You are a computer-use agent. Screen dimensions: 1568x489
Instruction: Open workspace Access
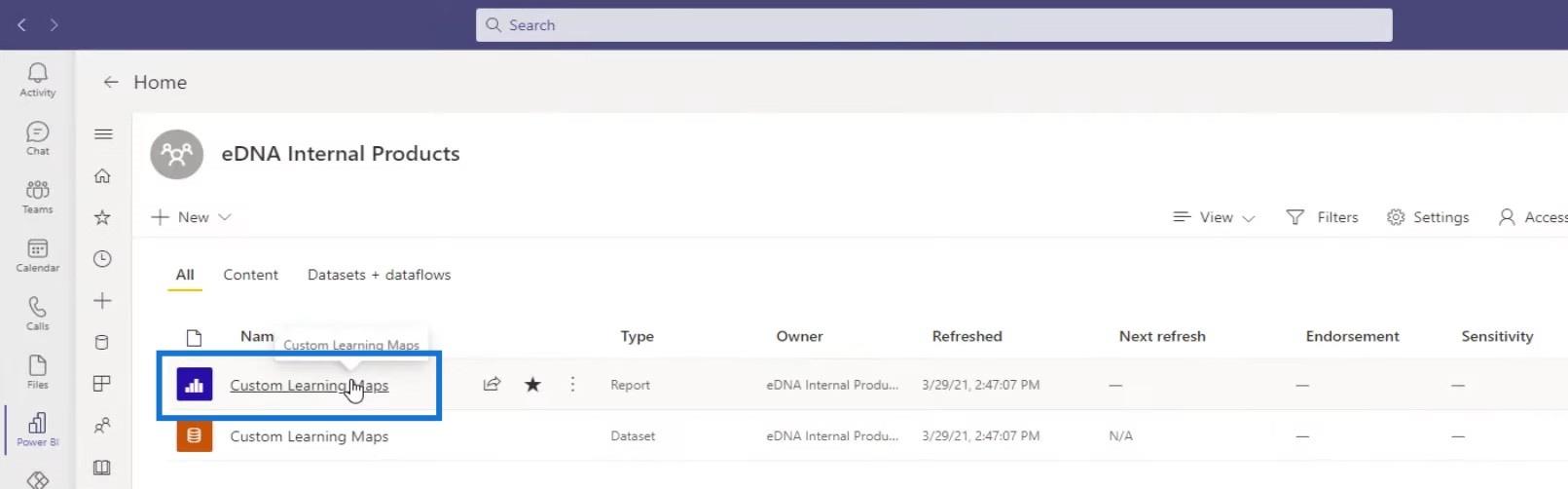(1533, 217)
